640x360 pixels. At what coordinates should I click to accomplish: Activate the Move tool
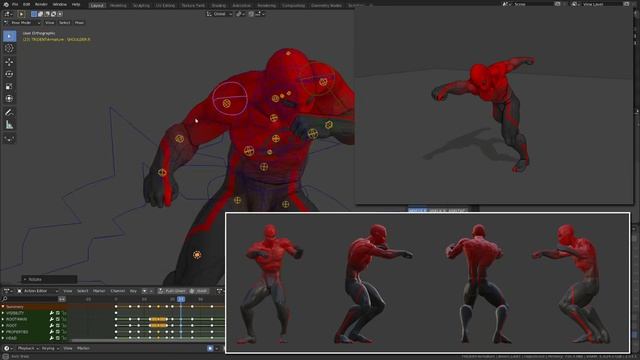pos(9,62)
